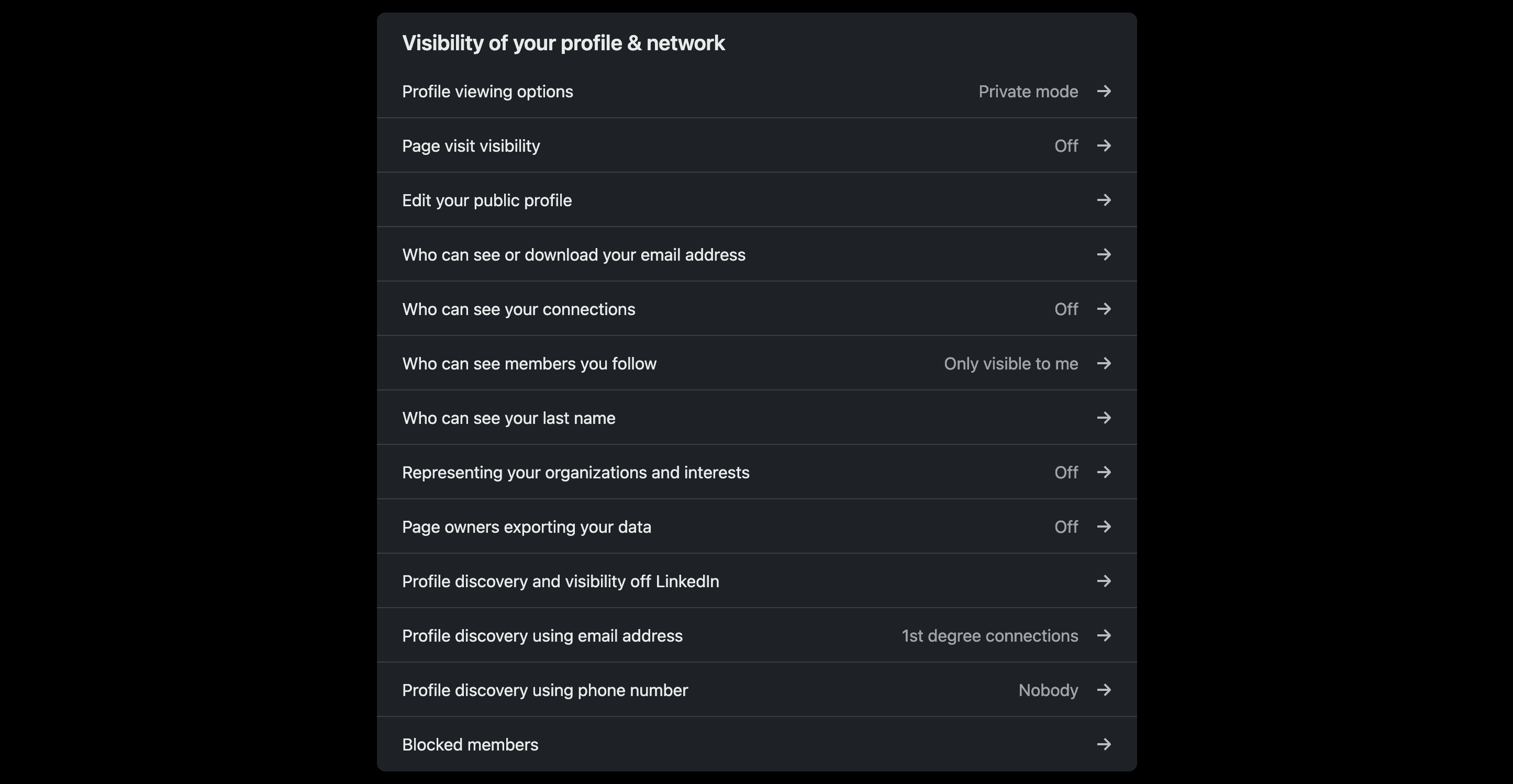Click arrow icon in Blocked members row
Image resolution: width=1513 pixels, height=784 pixels.
(x=1104, y=744)
